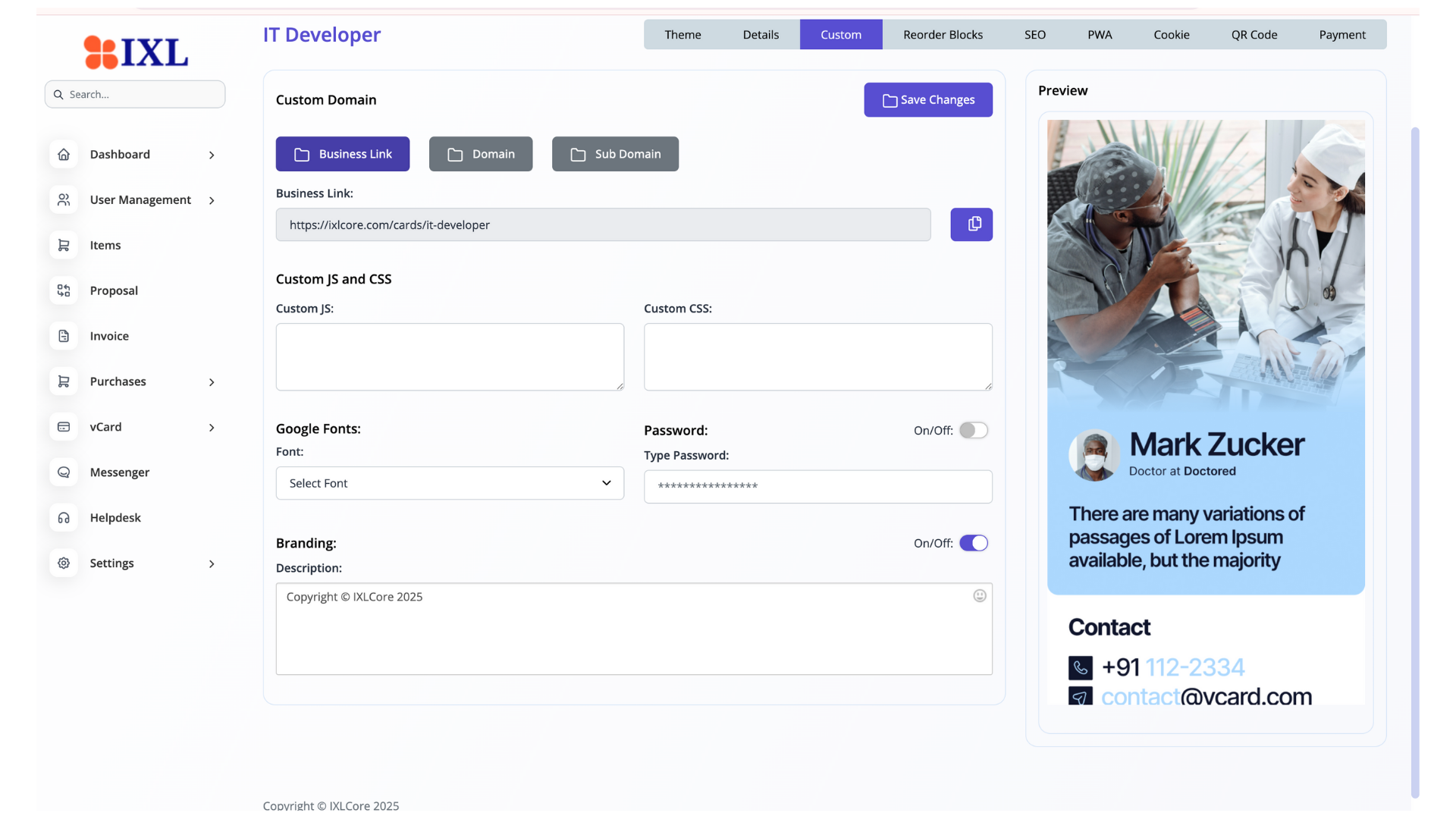Click the Invoice document icon

pos(64,337)
